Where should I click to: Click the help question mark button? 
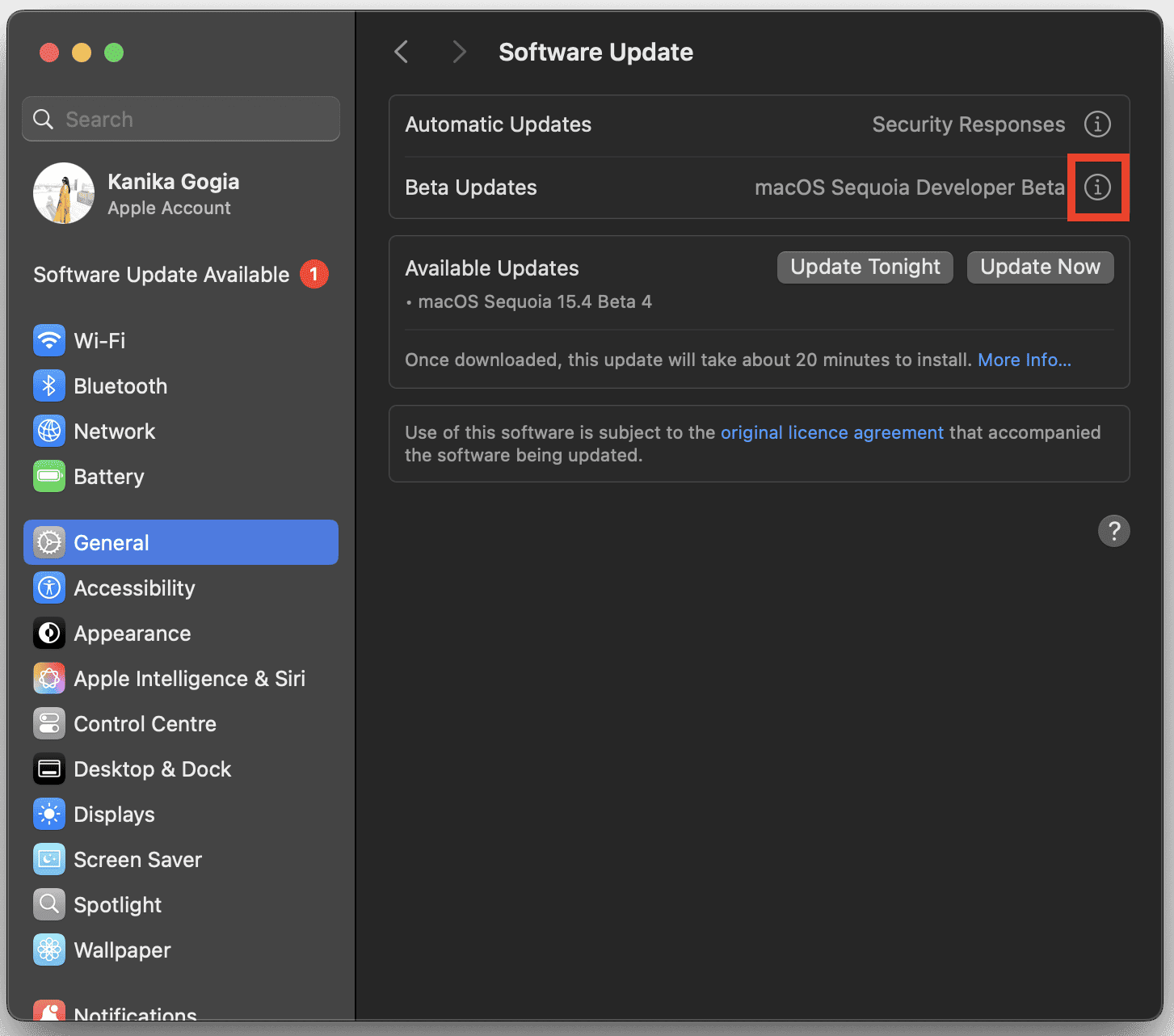point(1113,531)
